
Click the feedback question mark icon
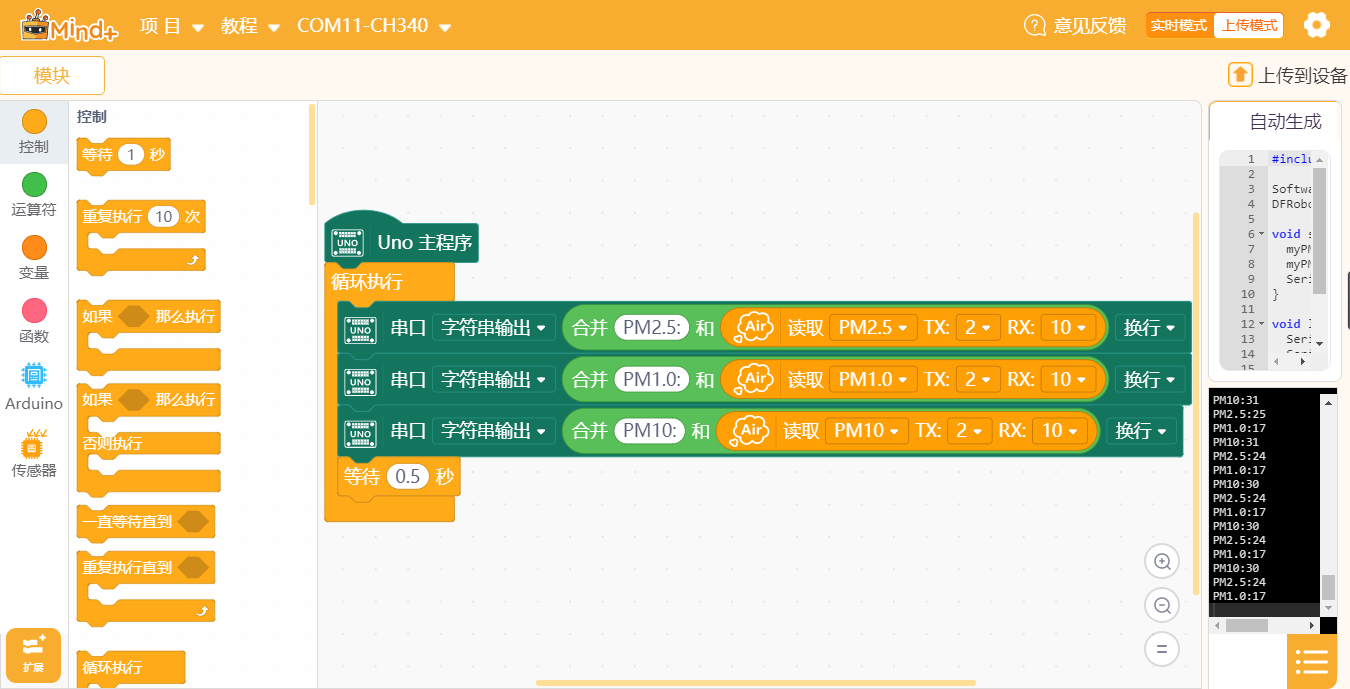point(1034,25)
